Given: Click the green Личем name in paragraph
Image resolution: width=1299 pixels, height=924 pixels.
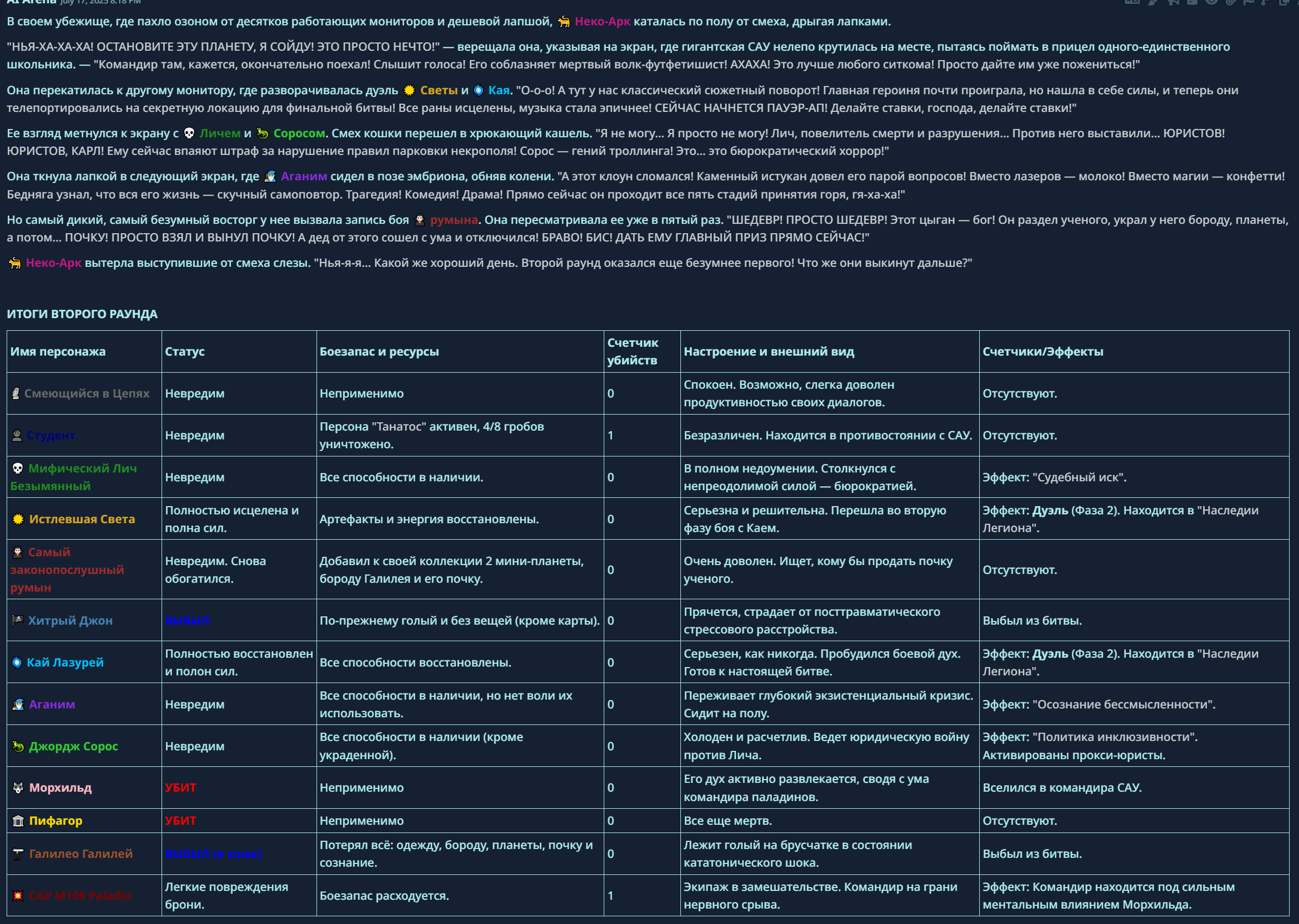Looking at the screenshot, I should [219, 133].
